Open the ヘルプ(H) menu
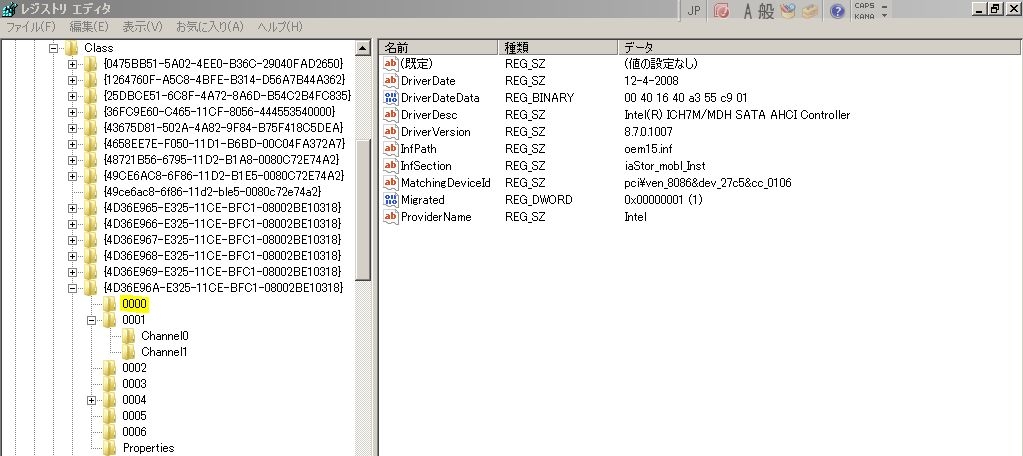This screenshot has height=456, width=1023. coord(280,27)
